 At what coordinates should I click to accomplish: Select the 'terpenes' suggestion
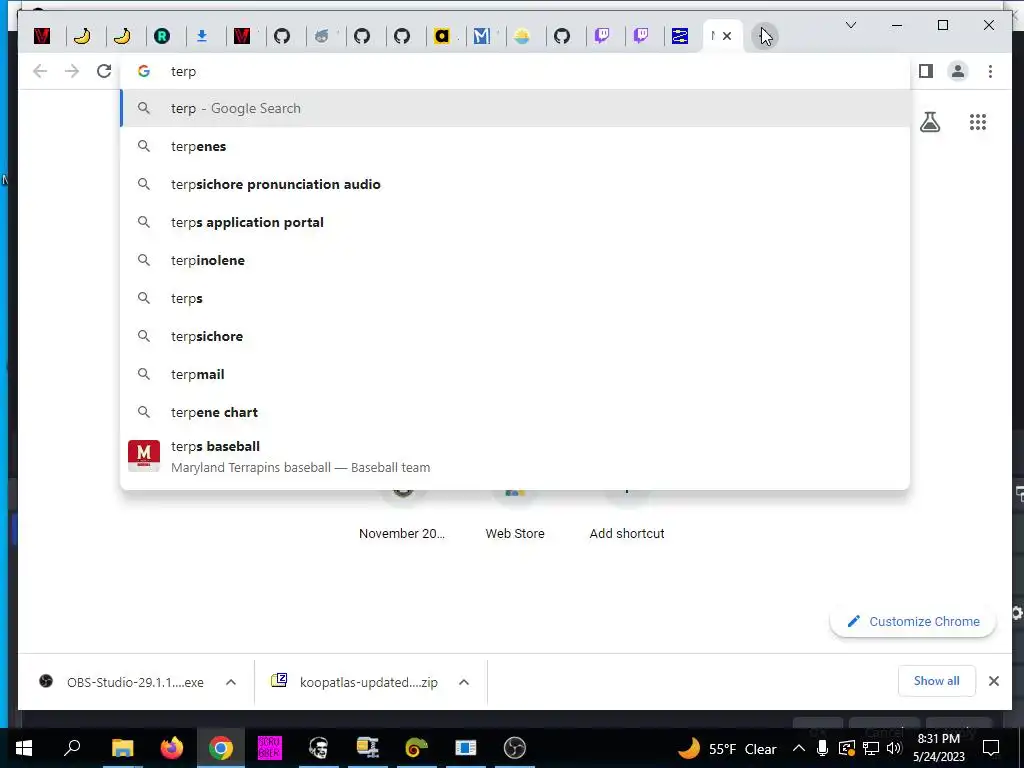[x=515, y=146]
